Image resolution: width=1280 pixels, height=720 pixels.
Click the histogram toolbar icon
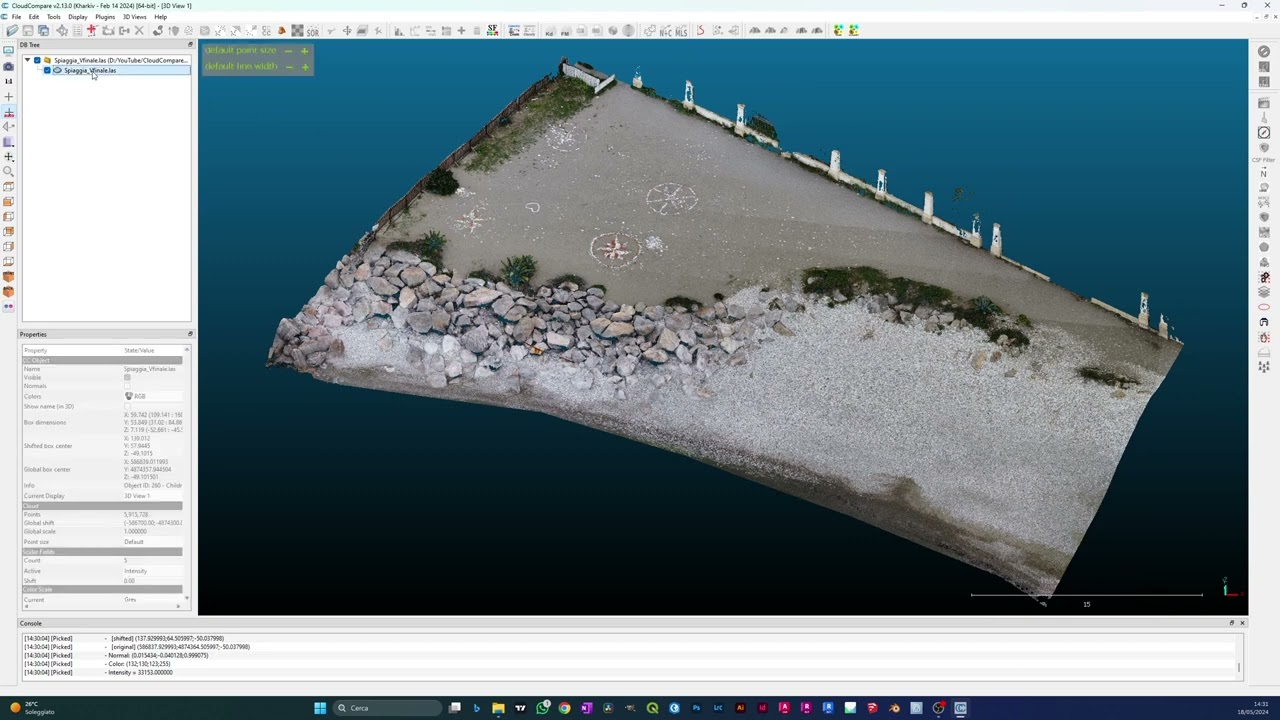click(399, 30)
